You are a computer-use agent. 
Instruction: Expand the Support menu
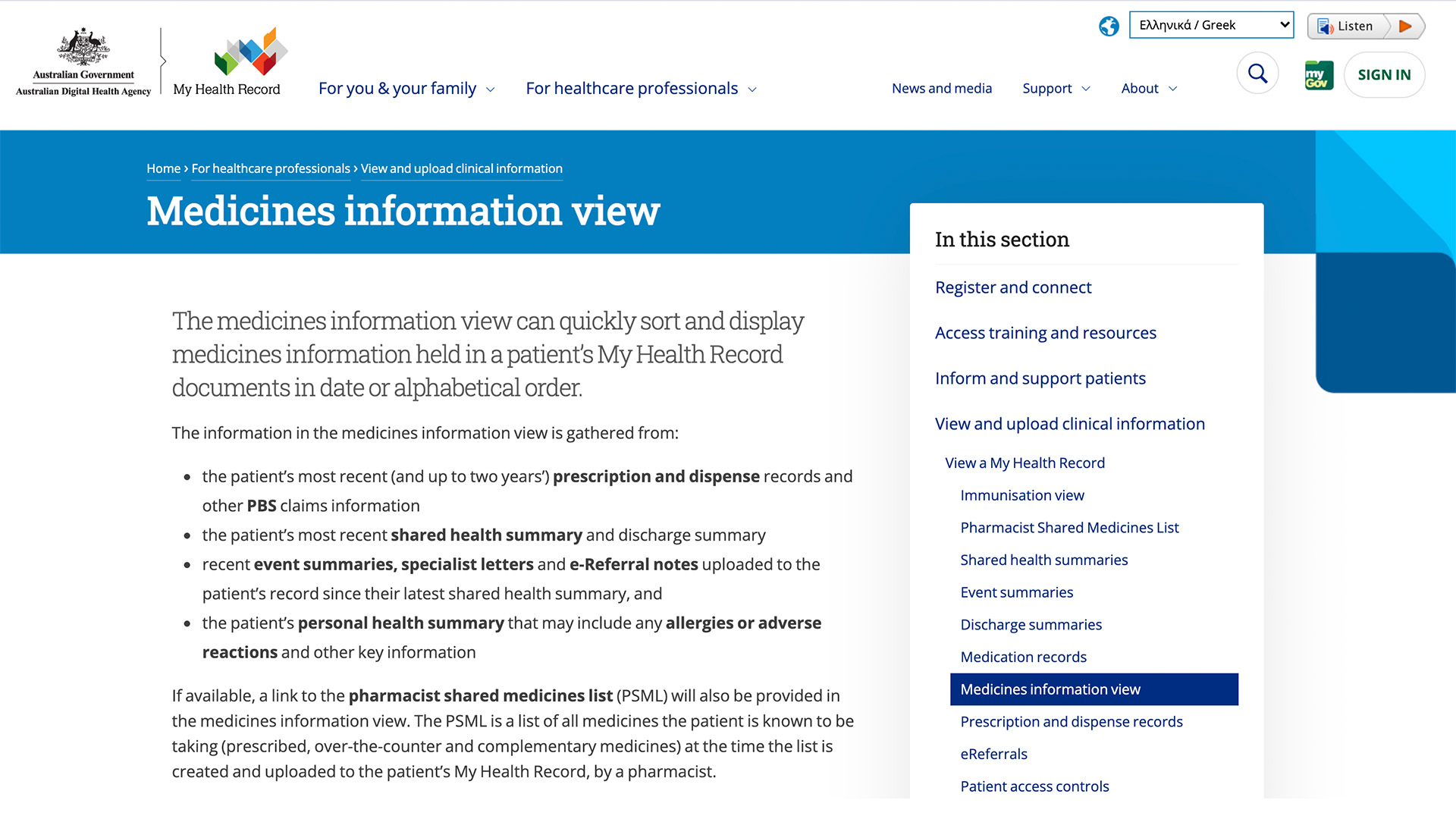point(1056,89)
